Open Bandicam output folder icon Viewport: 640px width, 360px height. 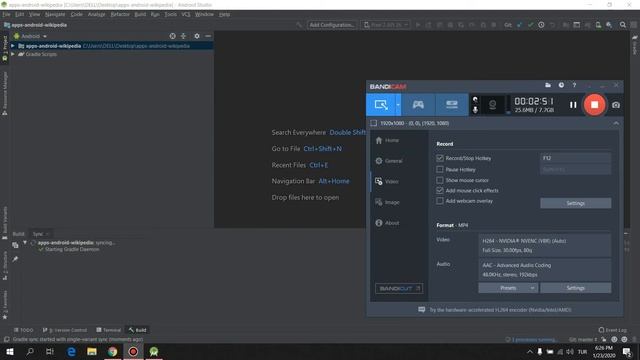(548, 85)
